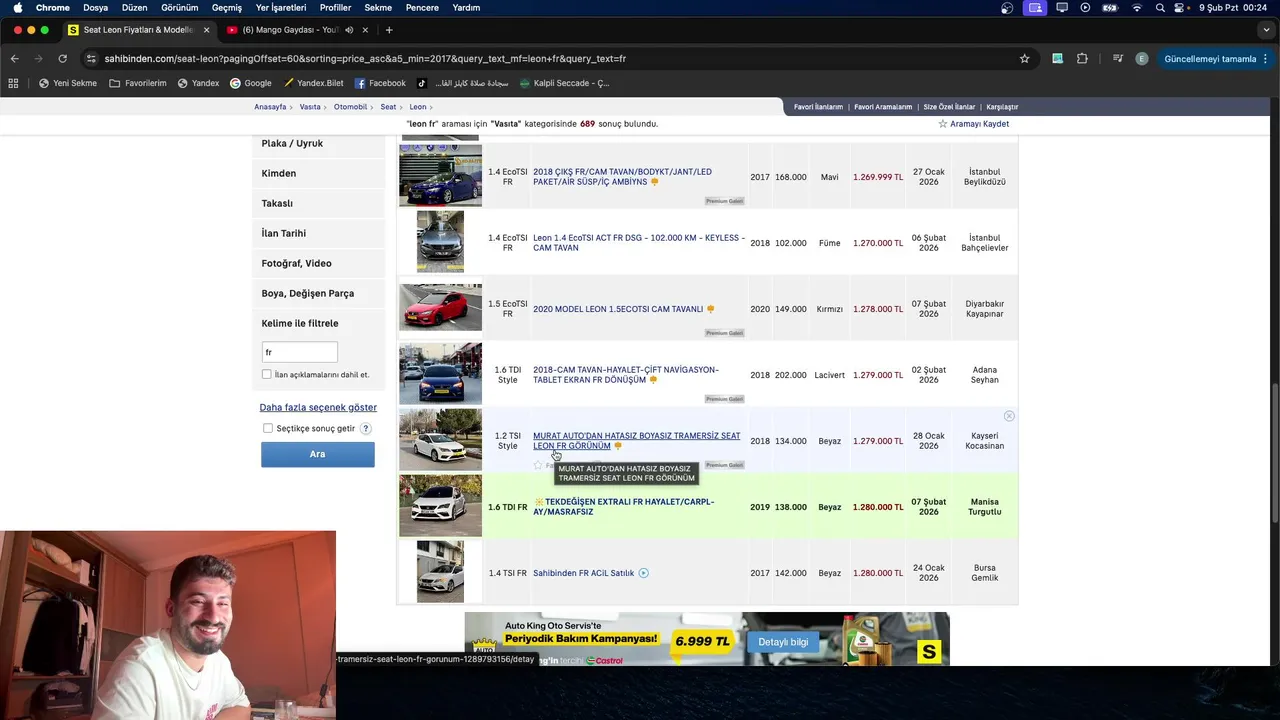
Task: Expand the Plaka / Uyruk filter
Action: click(x=318, y=144)
